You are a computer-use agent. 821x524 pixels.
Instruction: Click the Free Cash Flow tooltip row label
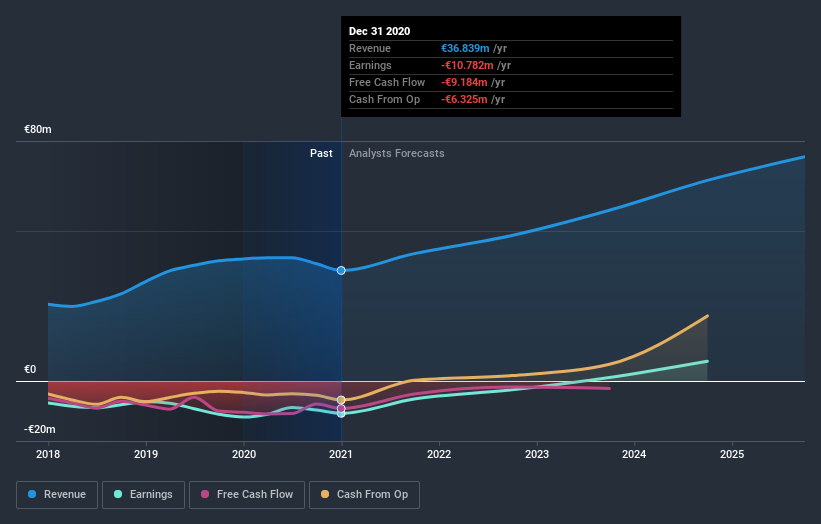(x=387, y=82)
